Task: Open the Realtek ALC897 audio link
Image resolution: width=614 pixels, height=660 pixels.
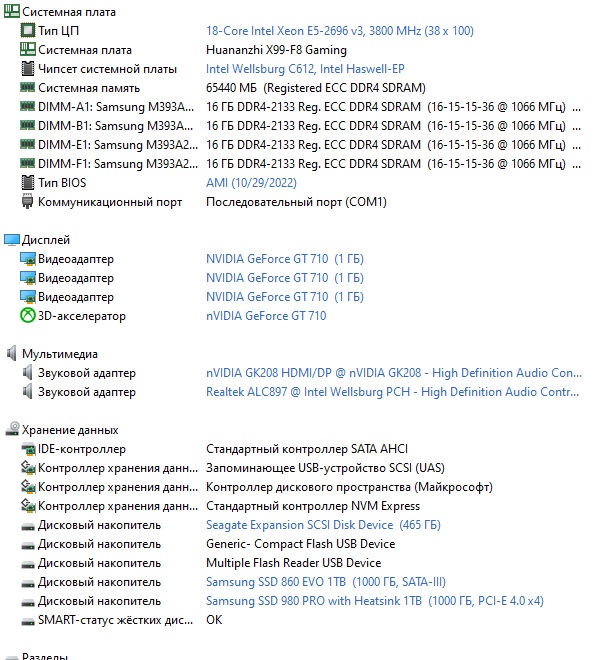Action: [x=392, y=392]
